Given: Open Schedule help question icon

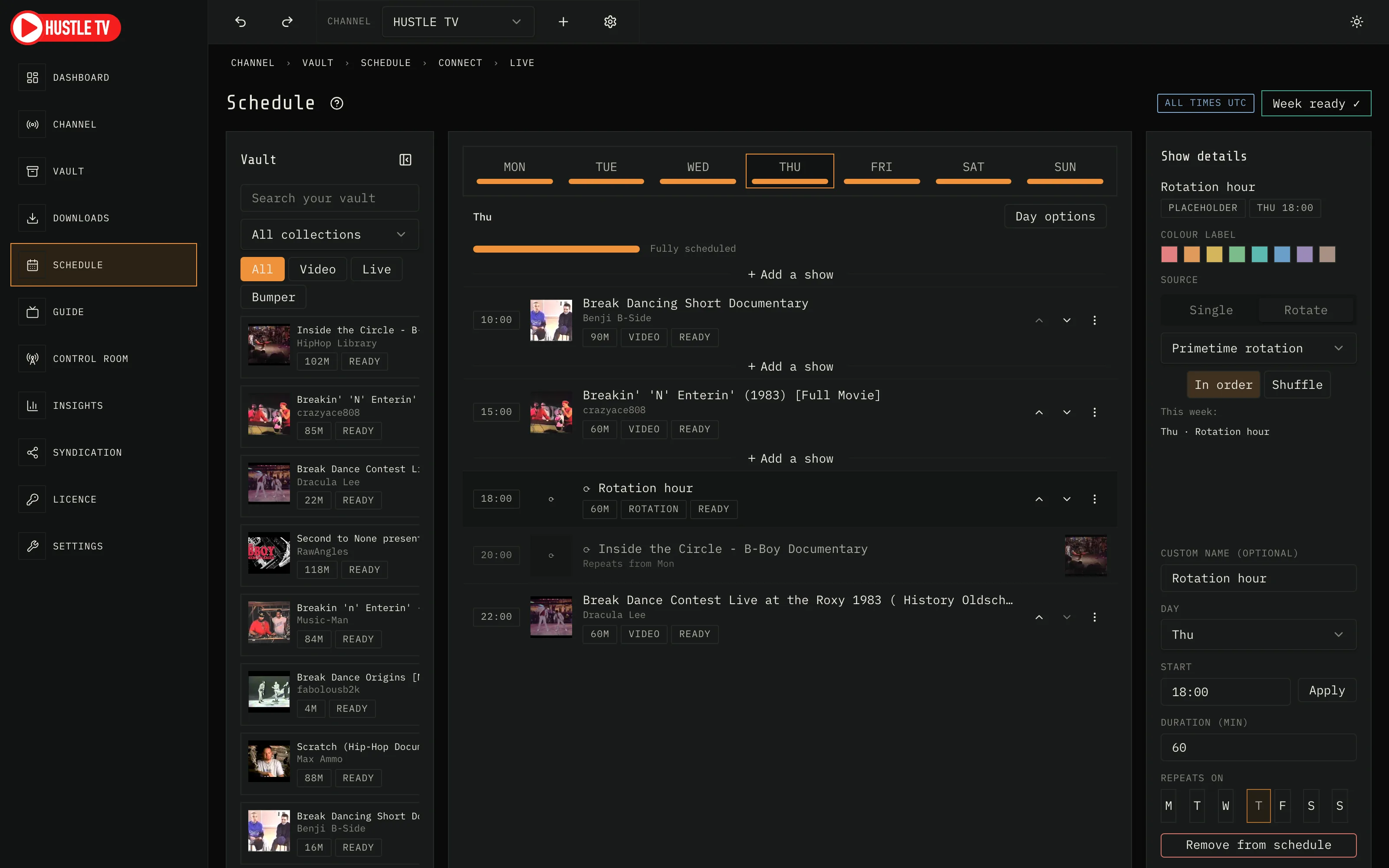Looking at the screenshot, I should pyautogui.click(x=337, y=103).
